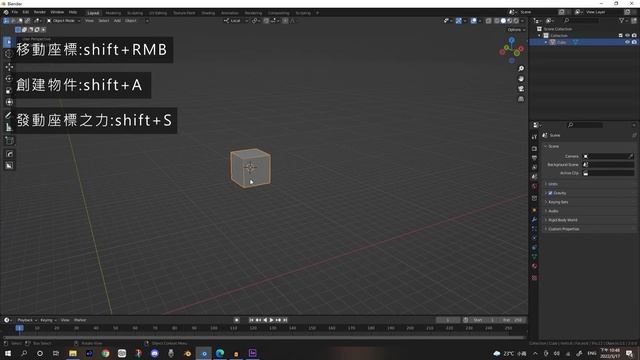This screenshot has height=360, width=640.
Task: Select the Add Cube tool
Action: coord(9,141)
